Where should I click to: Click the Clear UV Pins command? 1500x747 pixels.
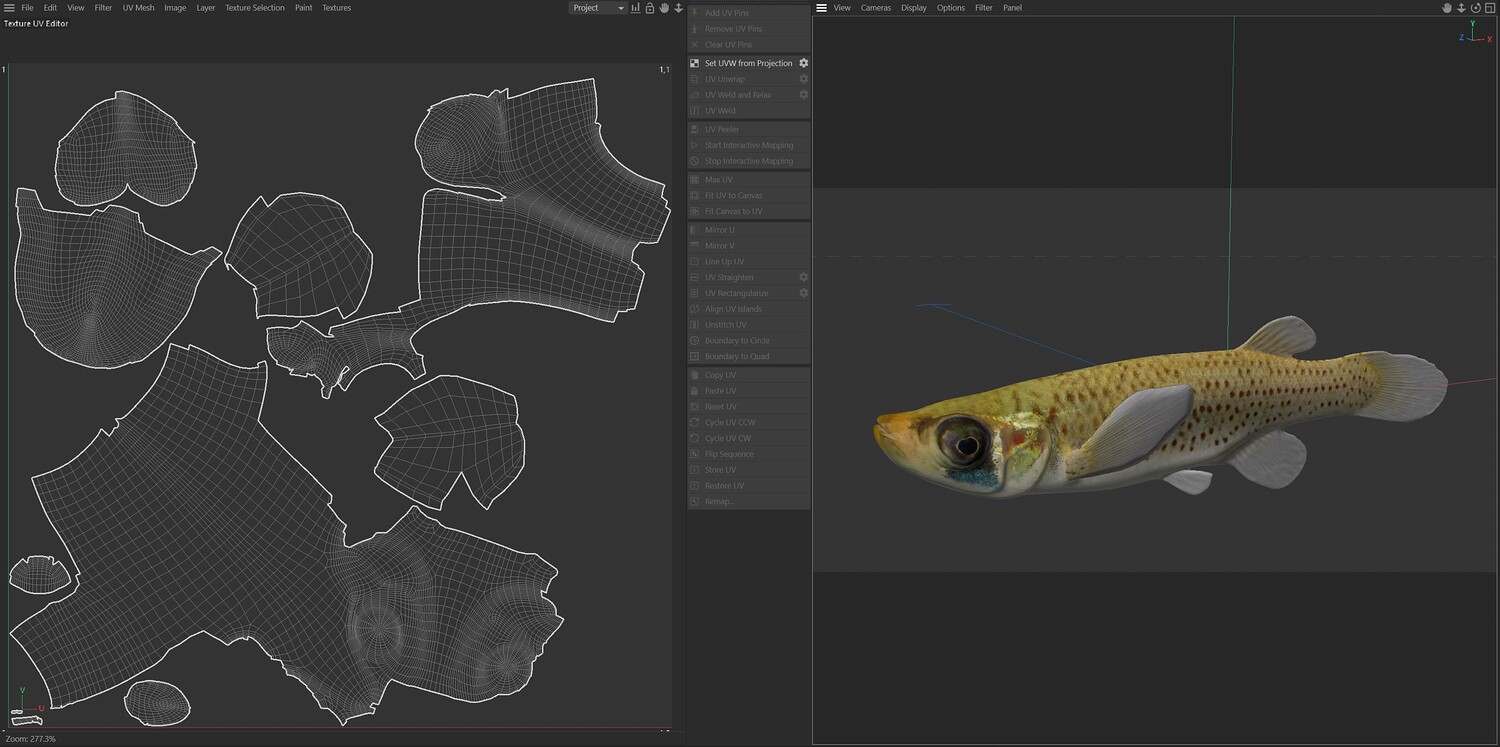[x=728, y=45]
